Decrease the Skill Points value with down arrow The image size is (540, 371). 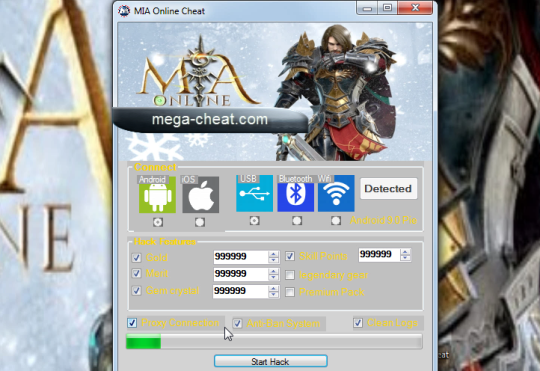[x=405, y=258]
